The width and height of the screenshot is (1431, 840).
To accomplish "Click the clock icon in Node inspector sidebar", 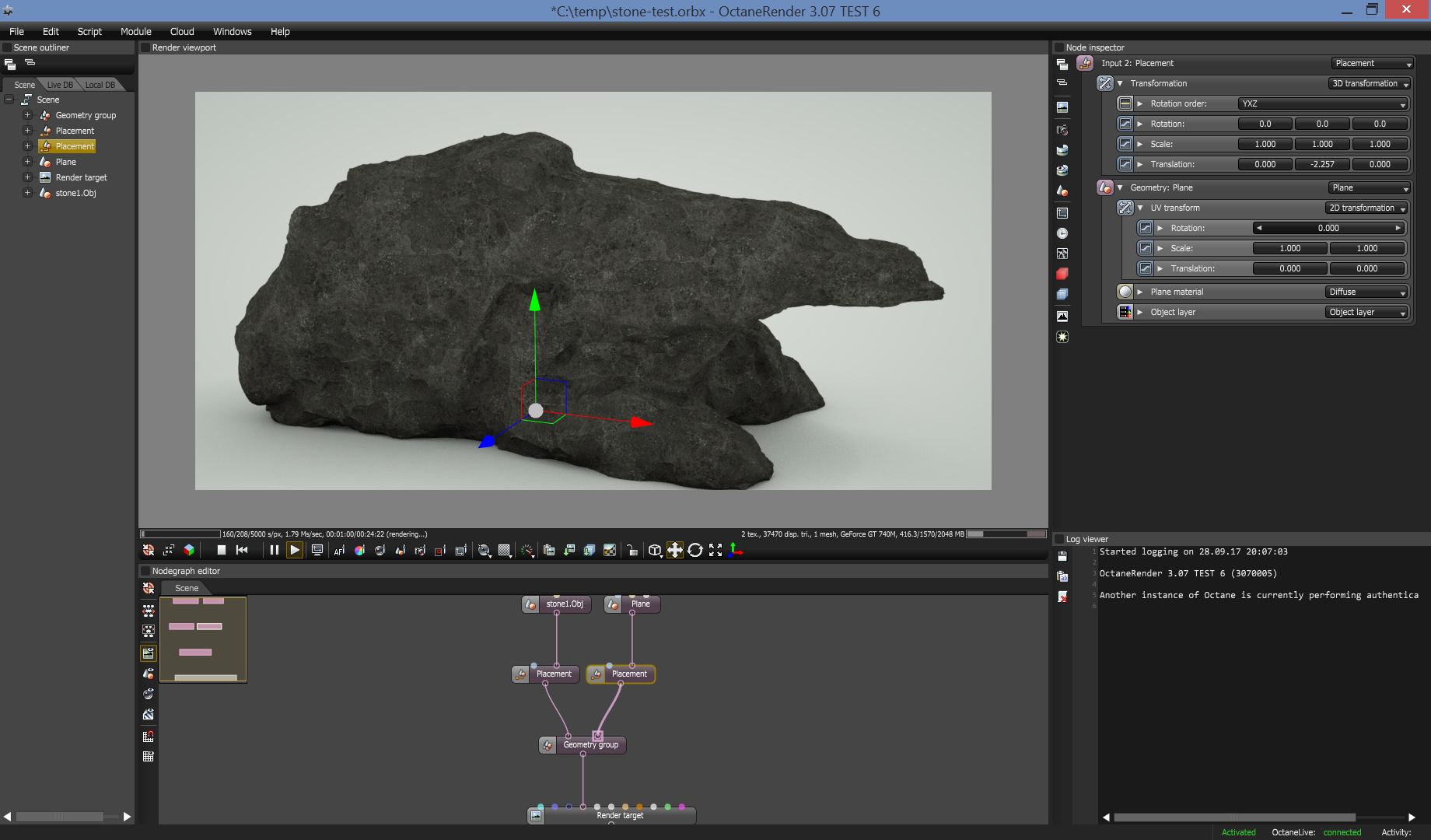I will [1062, 233].
